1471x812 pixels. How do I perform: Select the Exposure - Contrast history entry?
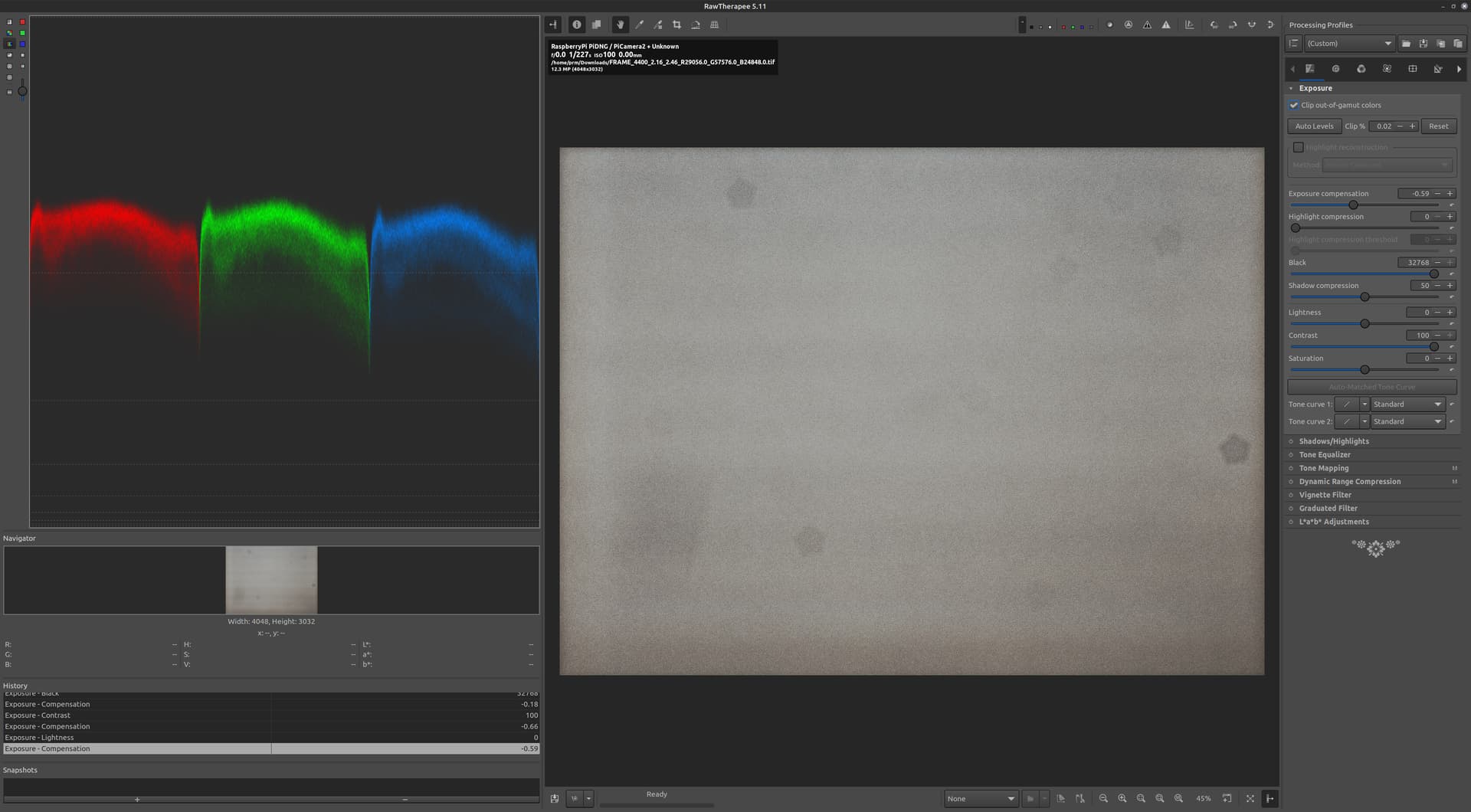point(271,715)
